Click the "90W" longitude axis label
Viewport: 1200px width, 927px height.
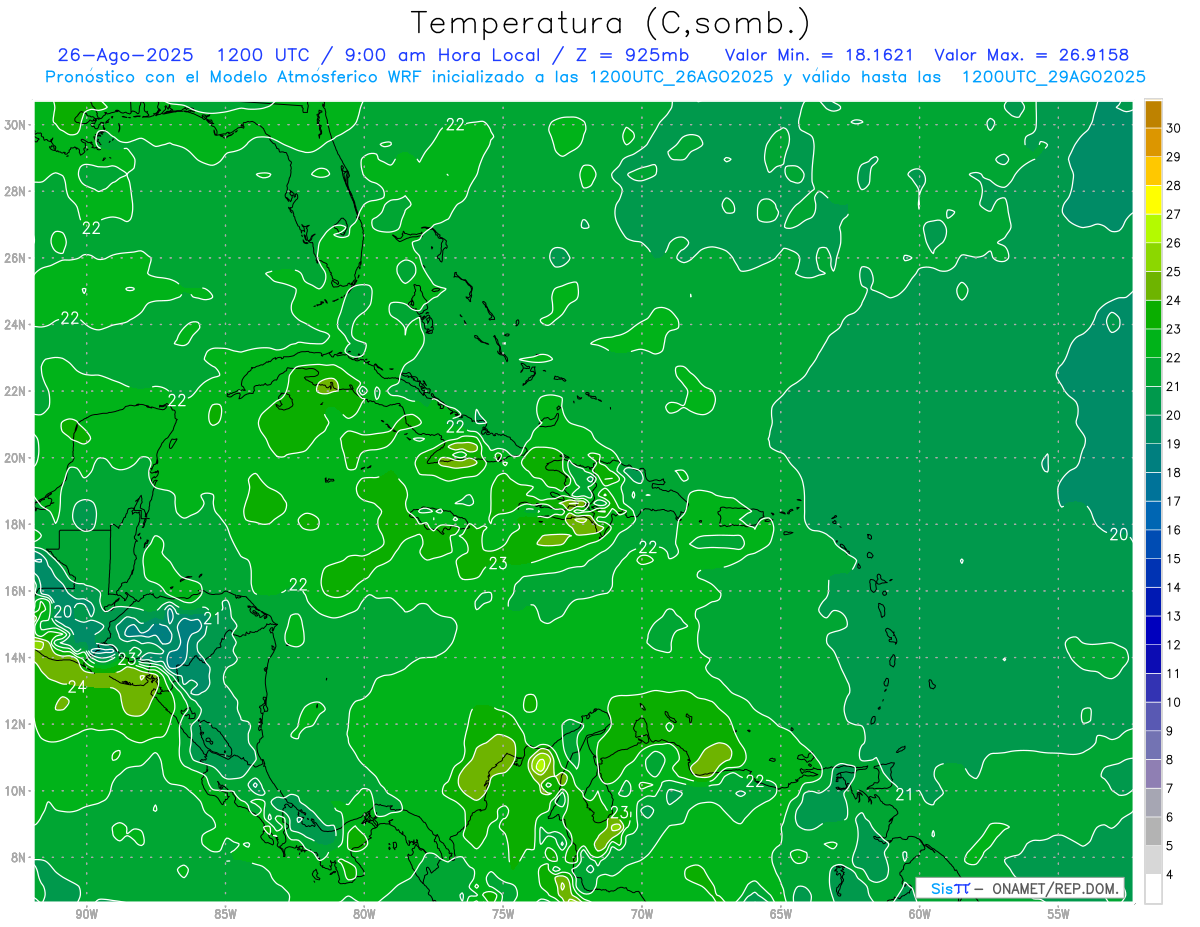pos(86,913)
